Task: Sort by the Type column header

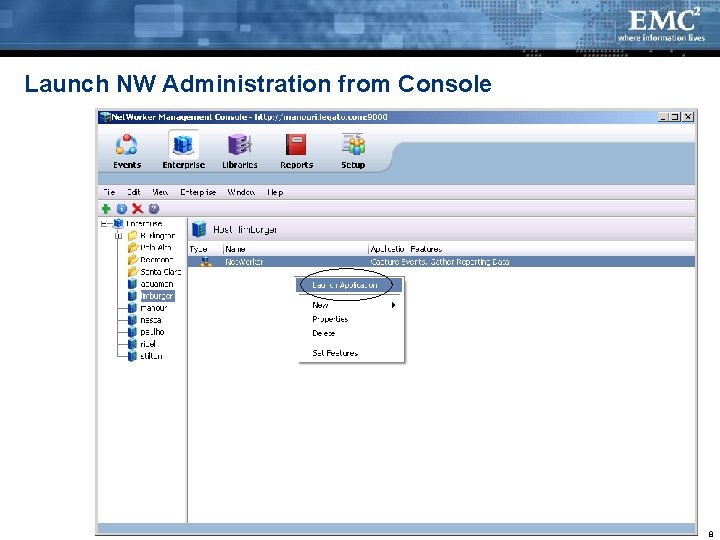Action: click(x=205, y=249)
